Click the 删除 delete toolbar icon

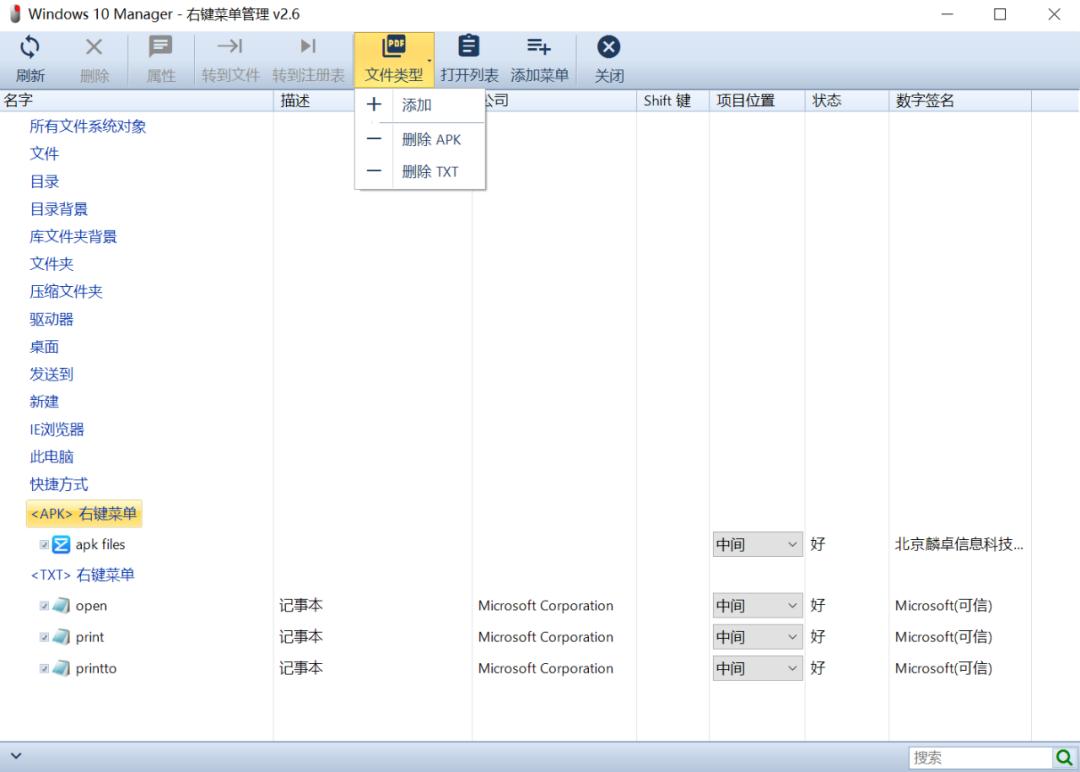click(94, 47)
